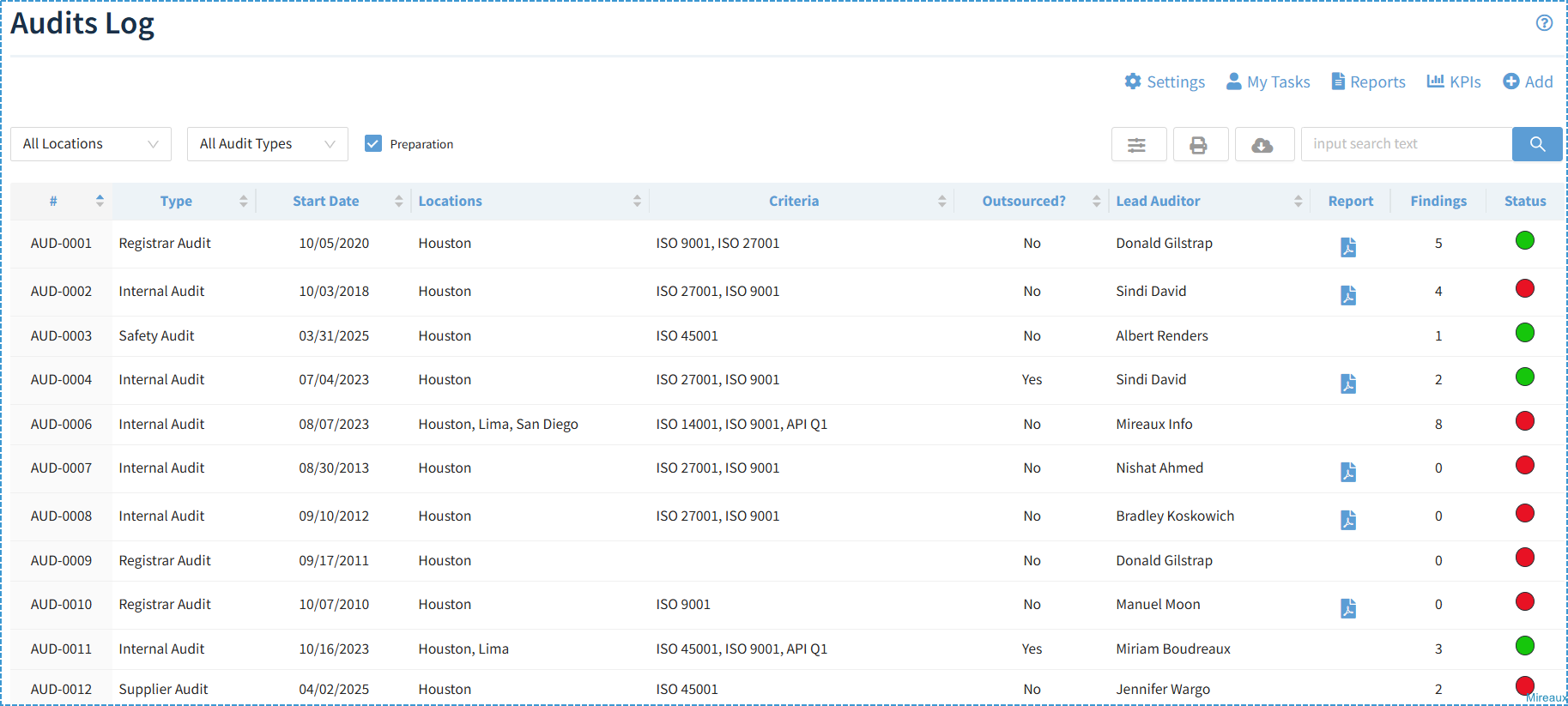Open the KPIs menu item
Viewport: 1568px width, 706px height.
pyautogui.click(x=1454, y=82)
